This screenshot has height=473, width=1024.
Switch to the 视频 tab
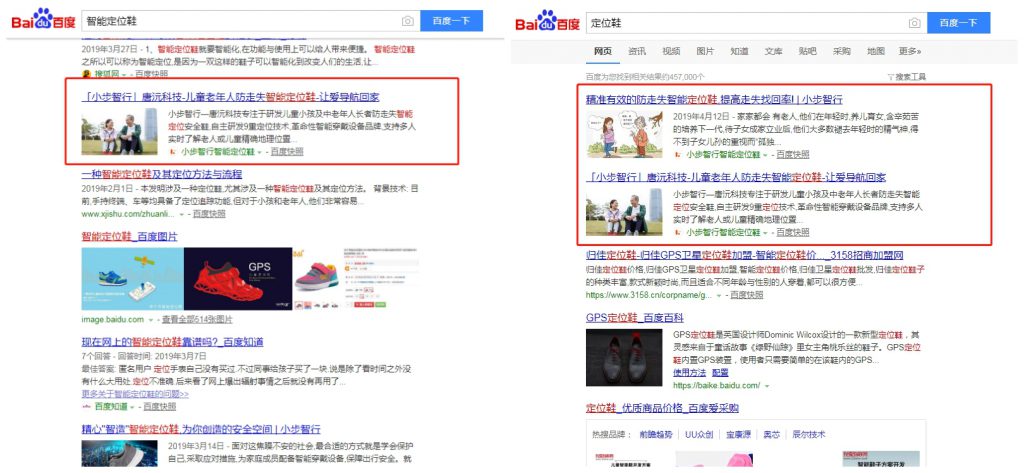[671, 52]
